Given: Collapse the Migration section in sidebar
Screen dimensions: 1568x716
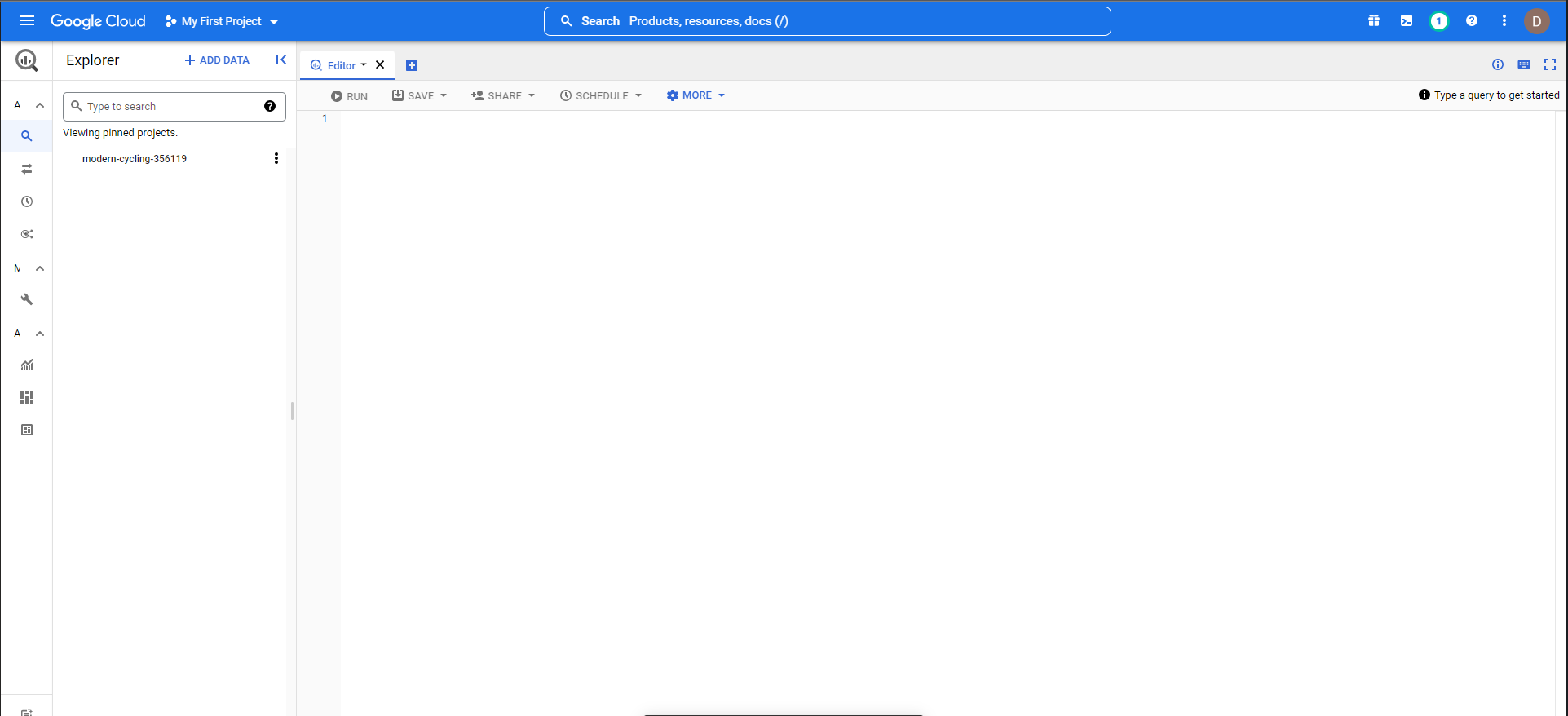Looking at the screenshot, I should (40, 268).
